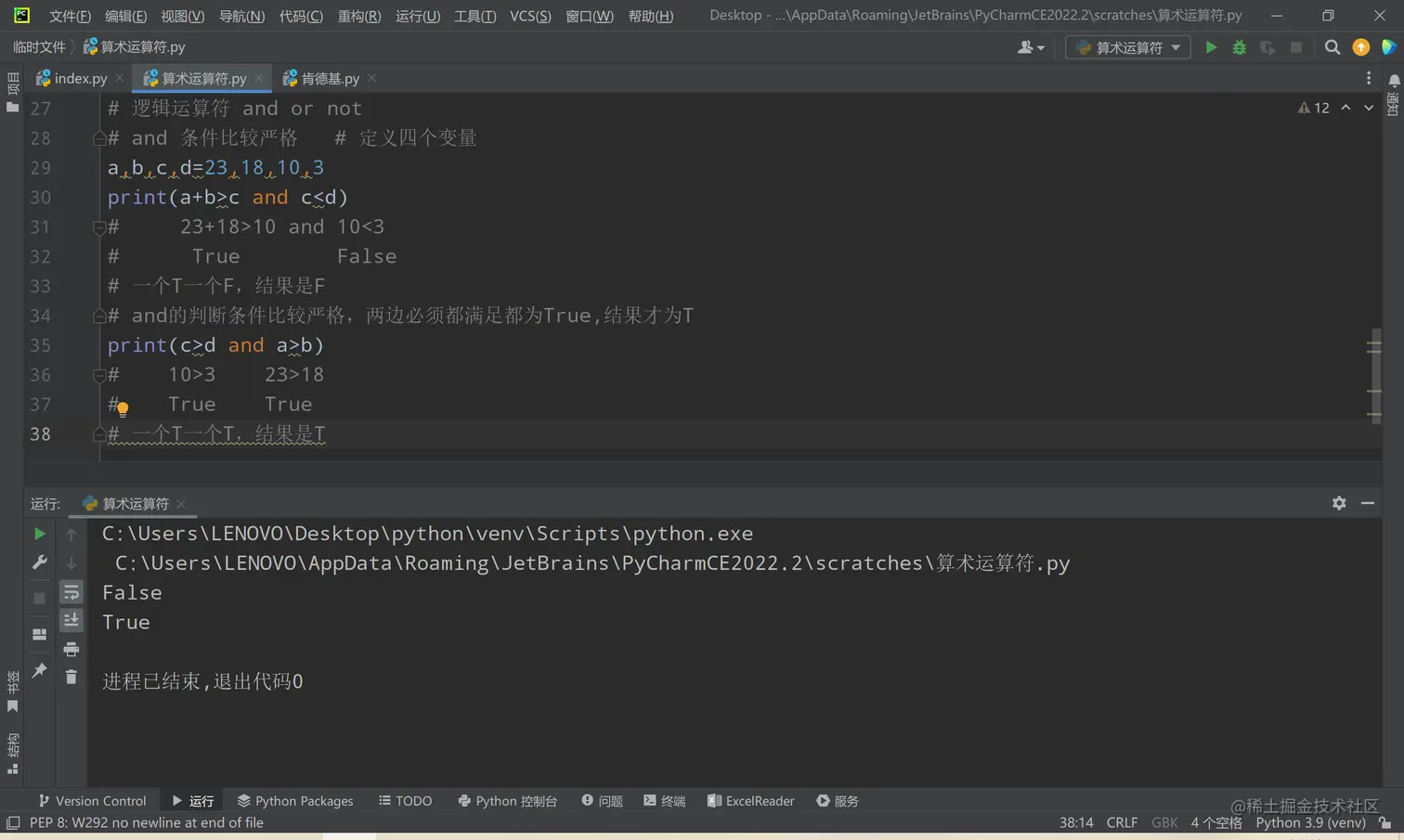The height and width of the screenshot is (840, 1404).
Task: Toggle scroll to end in console
Action: click(71, 620)
